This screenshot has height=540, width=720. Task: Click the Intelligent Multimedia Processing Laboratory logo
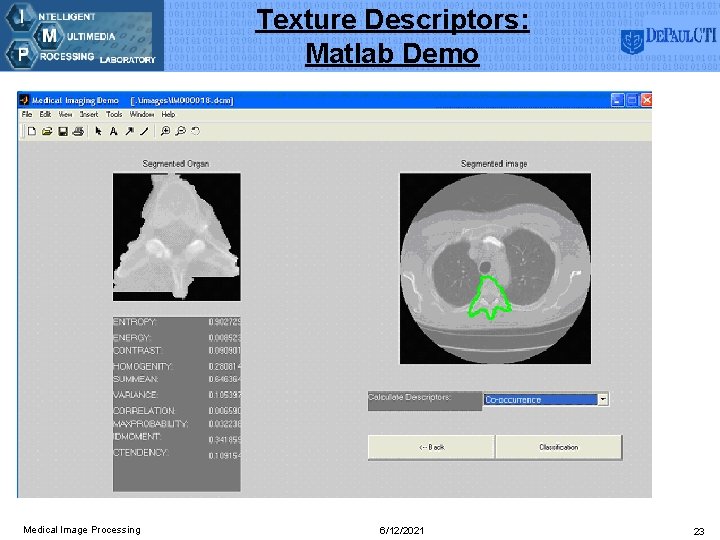coord(82,35)
